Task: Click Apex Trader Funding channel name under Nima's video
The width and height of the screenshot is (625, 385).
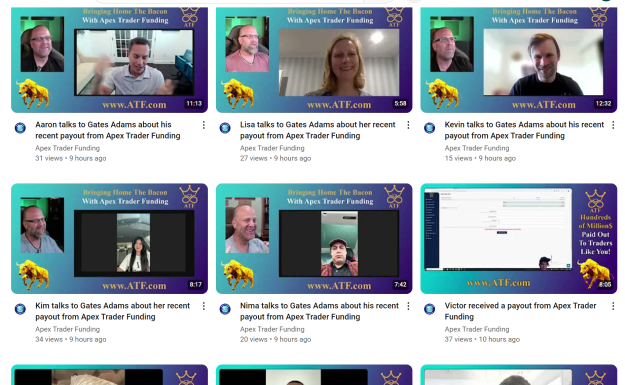Action: (272, 329)
